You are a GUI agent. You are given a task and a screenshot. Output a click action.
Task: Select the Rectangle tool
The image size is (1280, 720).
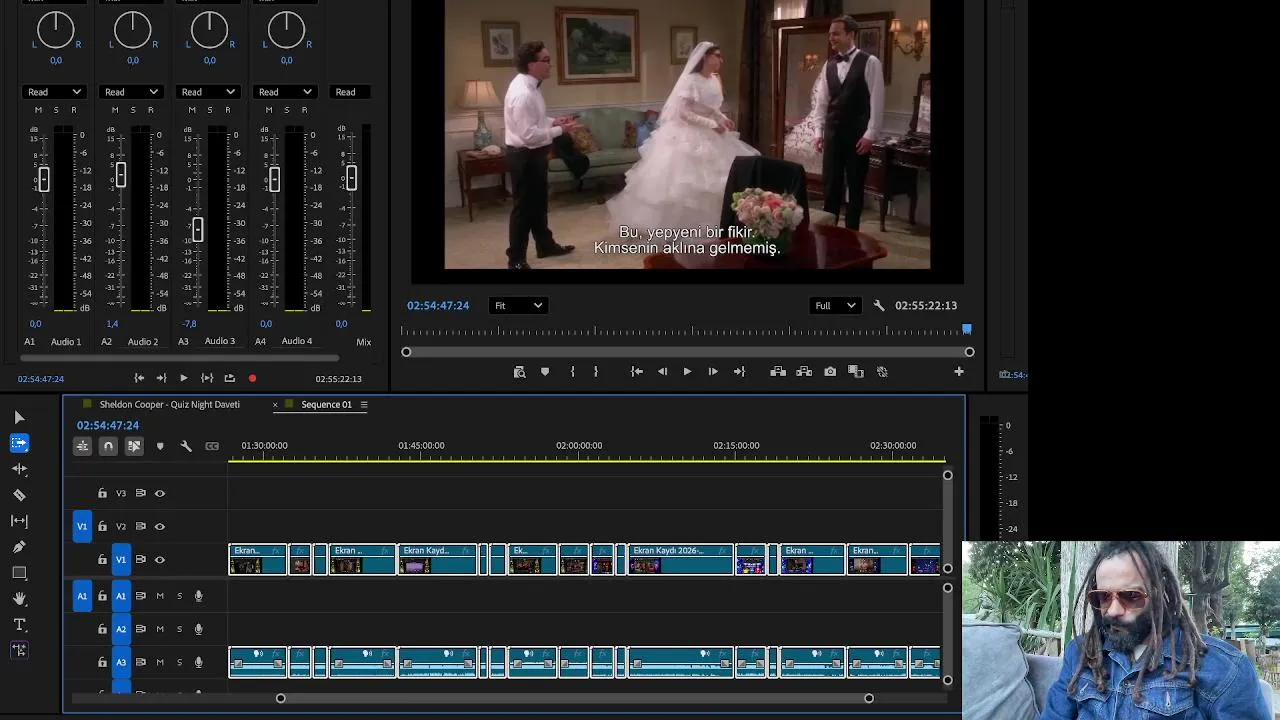[19, 573]
